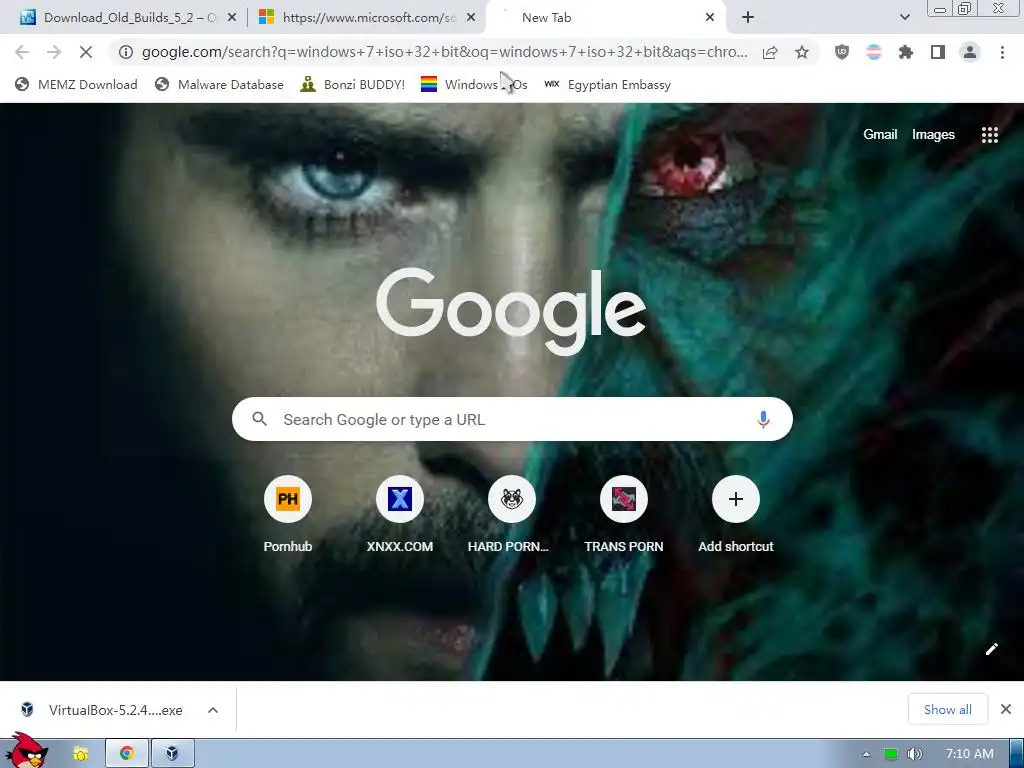Viewport: 1024px width, 768px height.
Task: Select the New Tab tab
Action: (x=547, y=18)
